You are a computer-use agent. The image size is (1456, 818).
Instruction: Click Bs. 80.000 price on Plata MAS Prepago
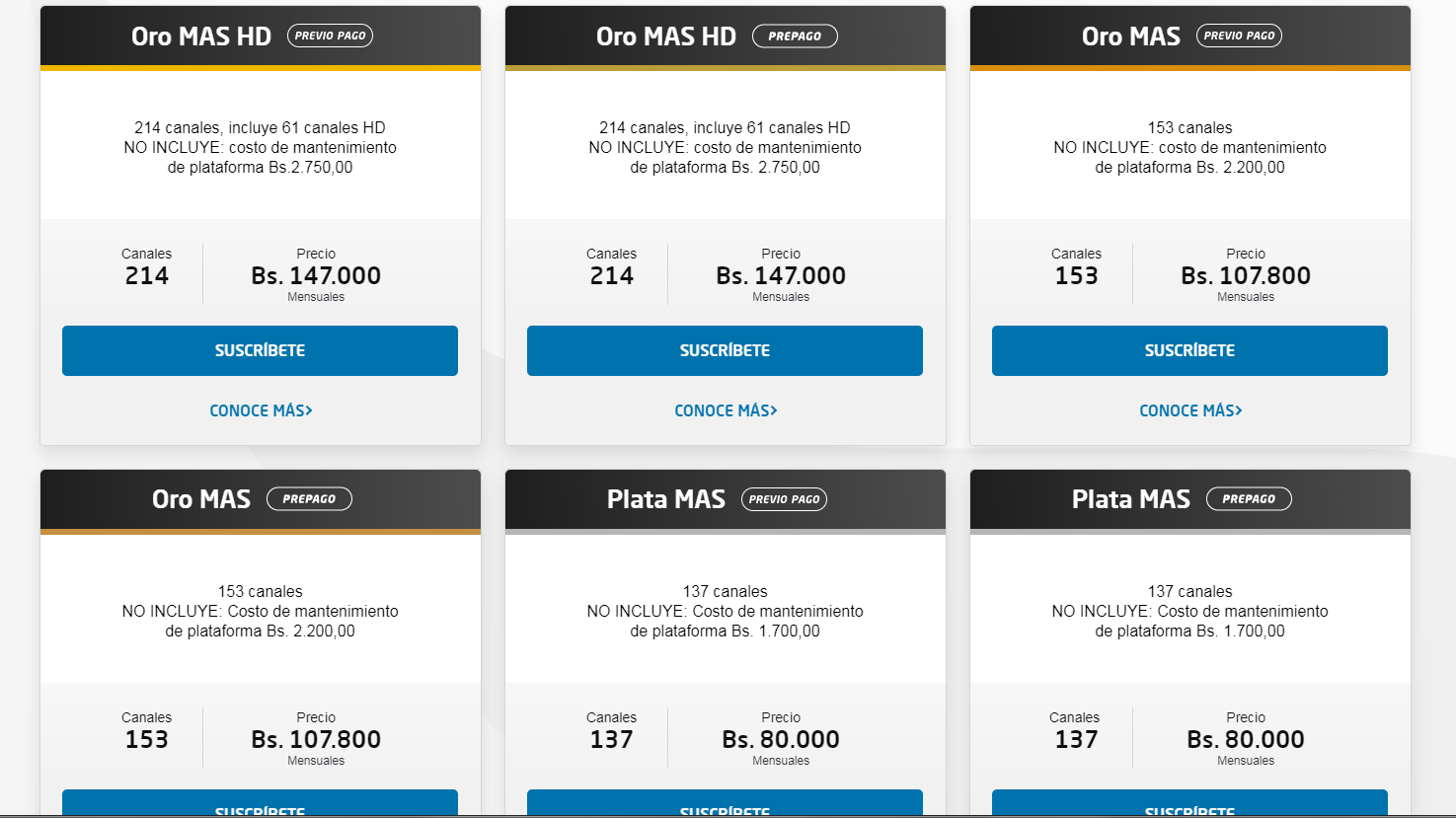pos(1246,740)
